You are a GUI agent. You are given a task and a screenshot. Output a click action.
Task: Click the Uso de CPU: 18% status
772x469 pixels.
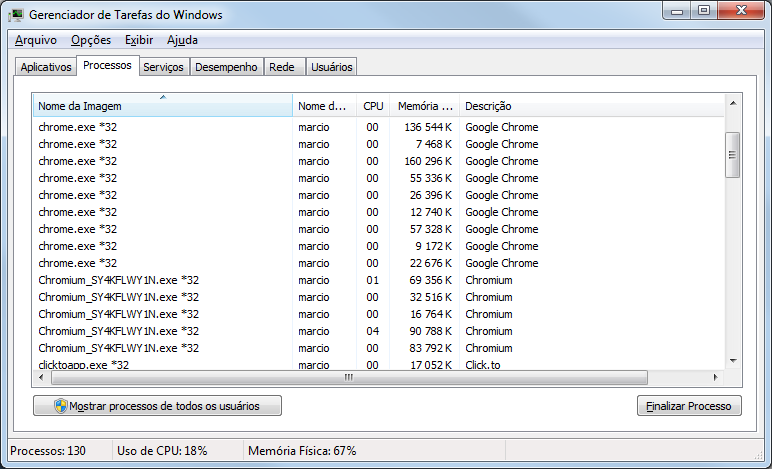tap(162, 451)
